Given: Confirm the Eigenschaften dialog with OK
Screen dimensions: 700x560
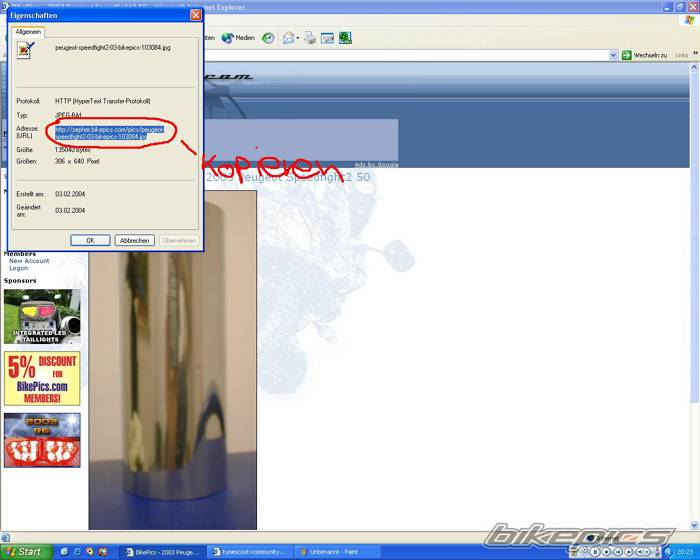Looking at the screenshot, I should pos(90,240).
